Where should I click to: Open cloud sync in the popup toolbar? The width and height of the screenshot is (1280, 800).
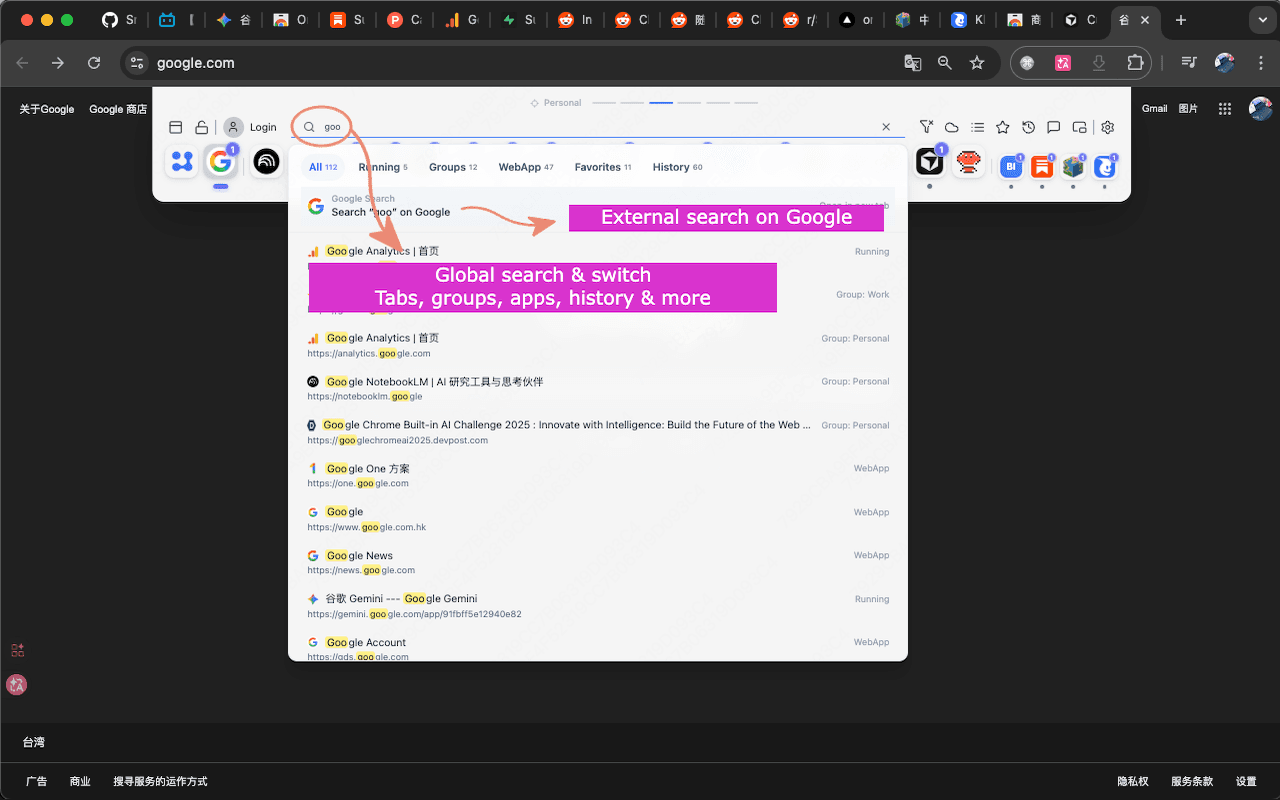click(x=951, y=127)
